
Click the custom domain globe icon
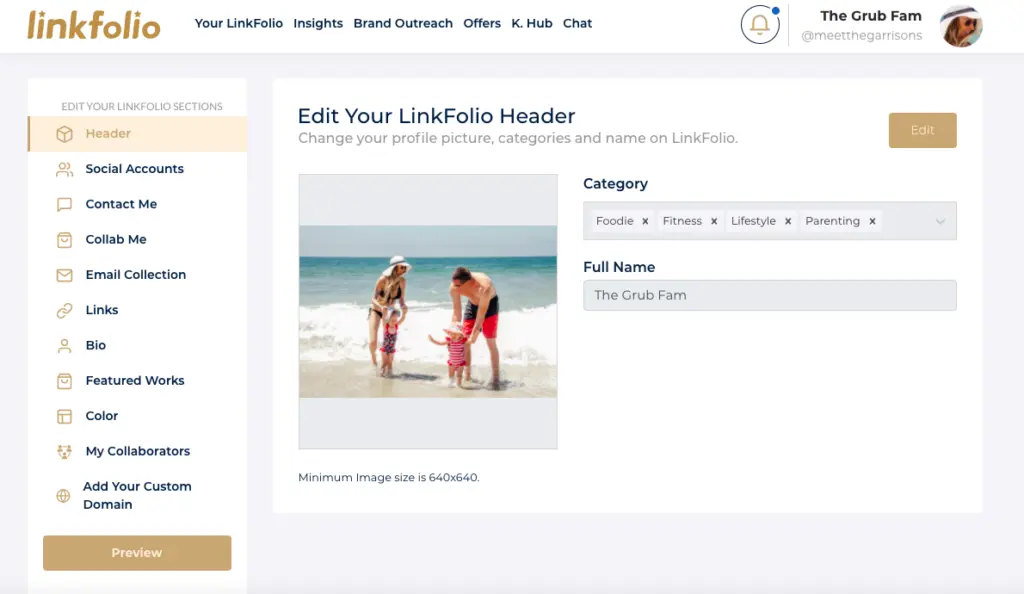pyautogui.click(x=64, y=495)
